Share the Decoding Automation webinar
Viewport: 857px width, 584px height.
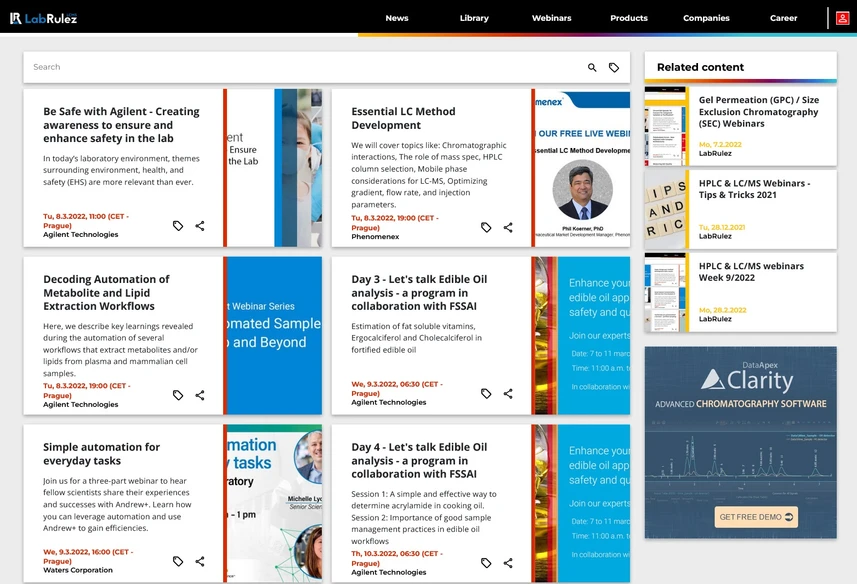(200, 395)
